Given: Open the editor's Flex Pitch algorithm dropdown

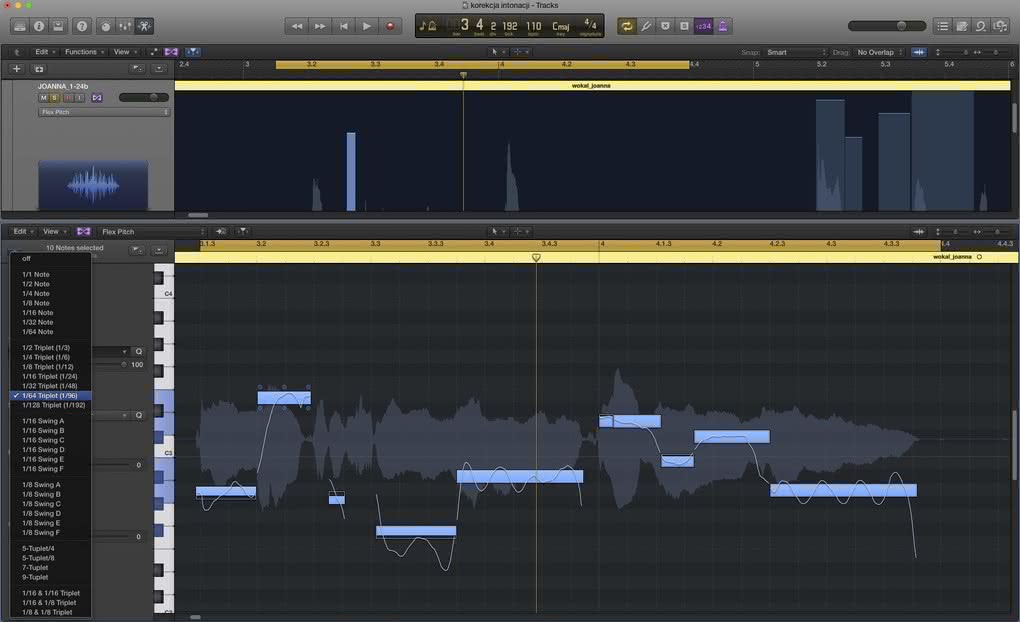Looking at the screenshot, I should (153, 232).
